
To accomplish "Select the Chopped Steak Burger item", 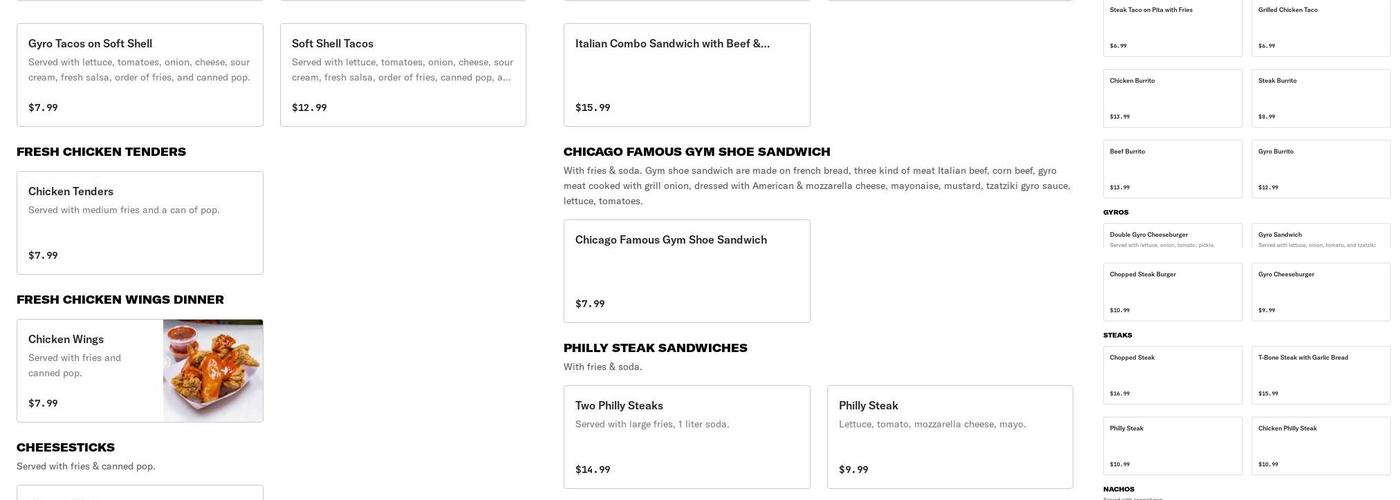I will pyautogui.click(x=1173, y=292).
